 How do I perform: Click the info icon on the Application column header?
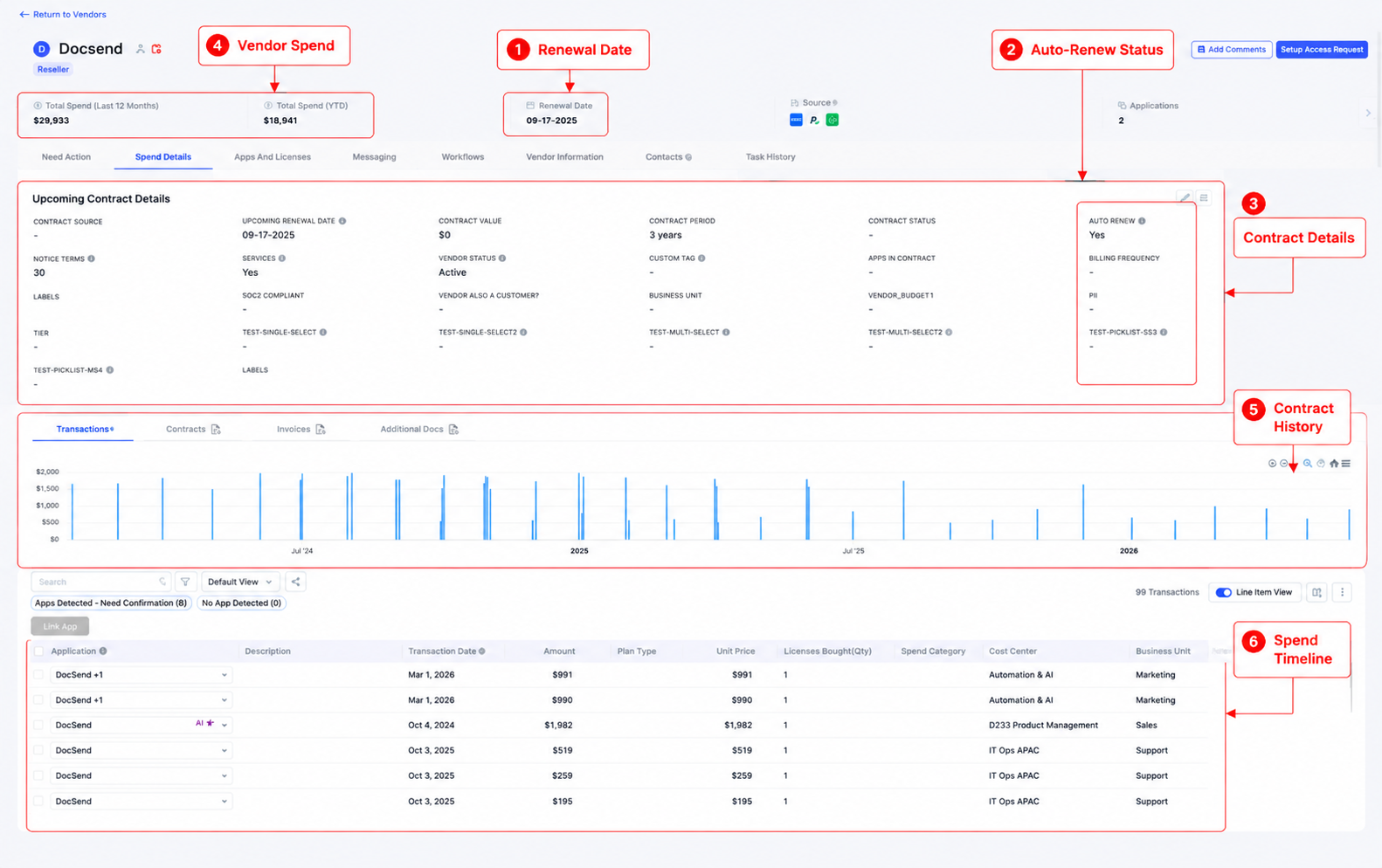(x=103, y=651)
